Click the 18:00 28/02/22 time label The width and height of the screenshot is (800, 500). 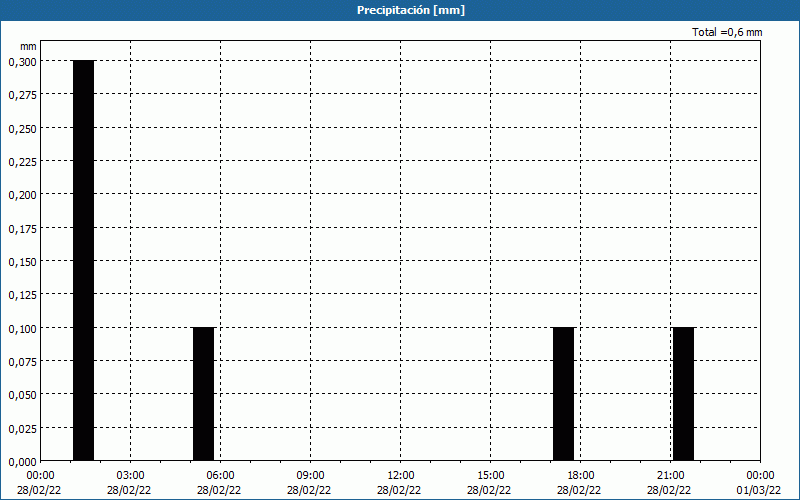click(x=580, y=483)
